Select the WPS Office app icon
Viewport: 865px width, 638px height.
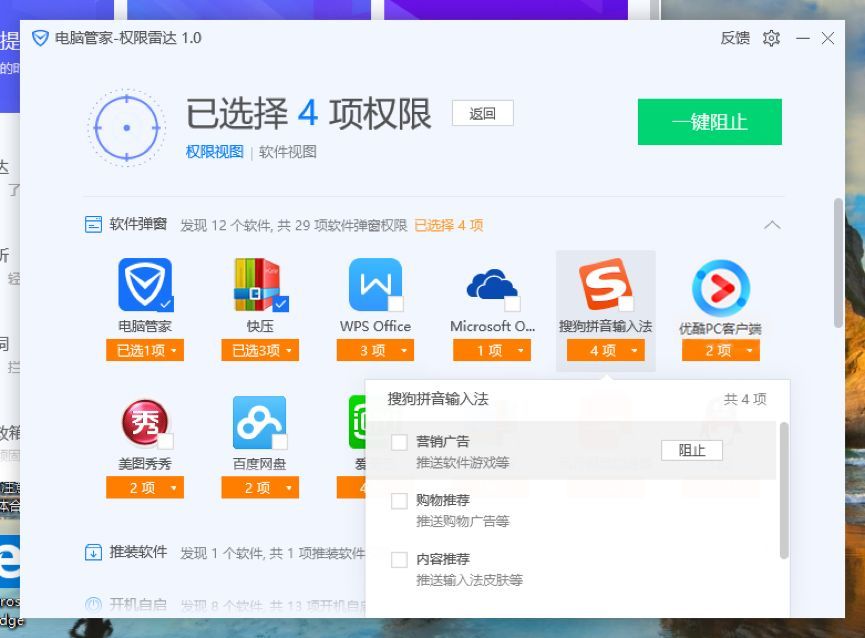tap(376, 285)
